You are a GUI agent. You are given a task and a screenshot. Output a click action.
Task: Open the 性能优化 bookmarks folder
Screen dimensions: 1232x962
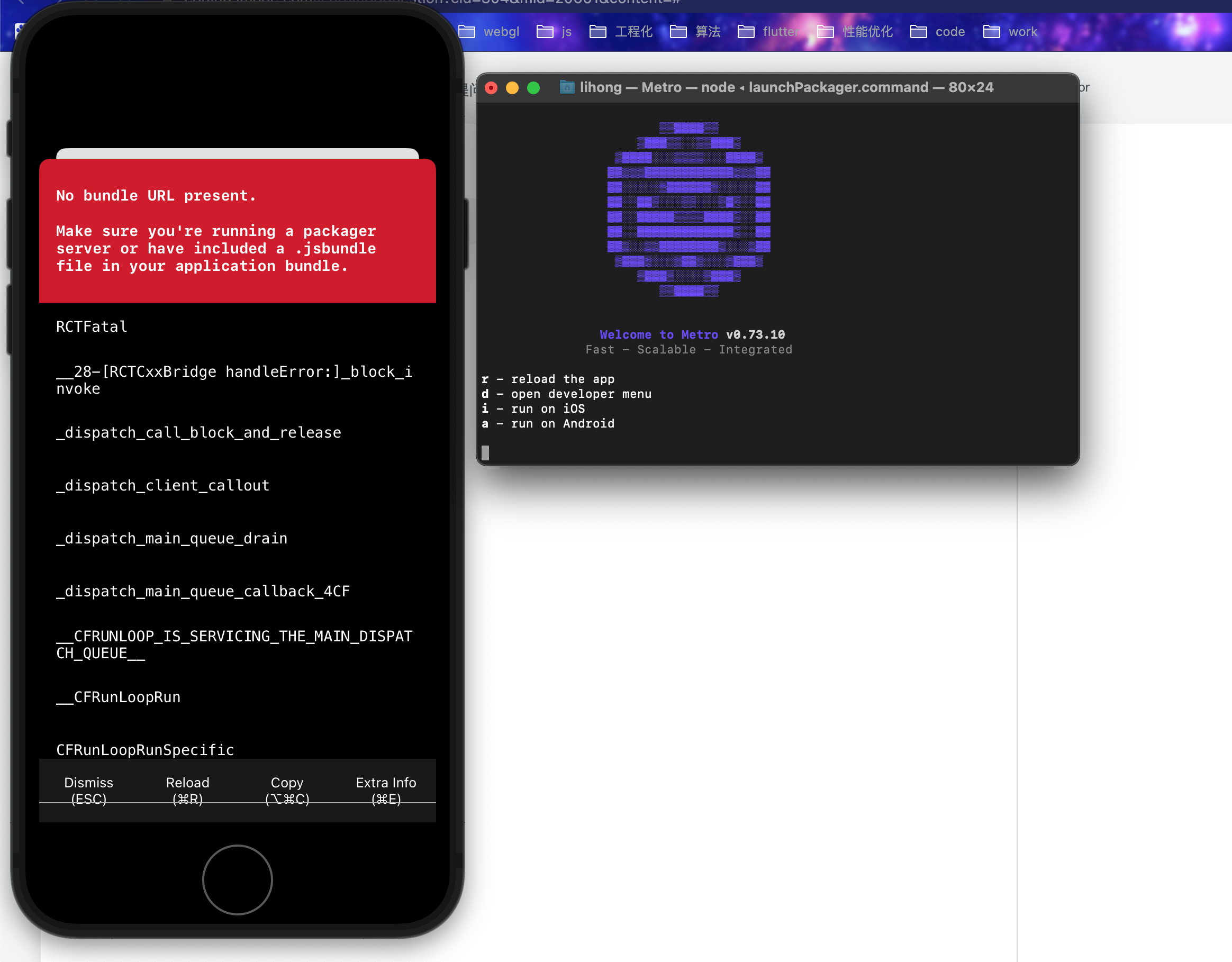pos(855,32)
